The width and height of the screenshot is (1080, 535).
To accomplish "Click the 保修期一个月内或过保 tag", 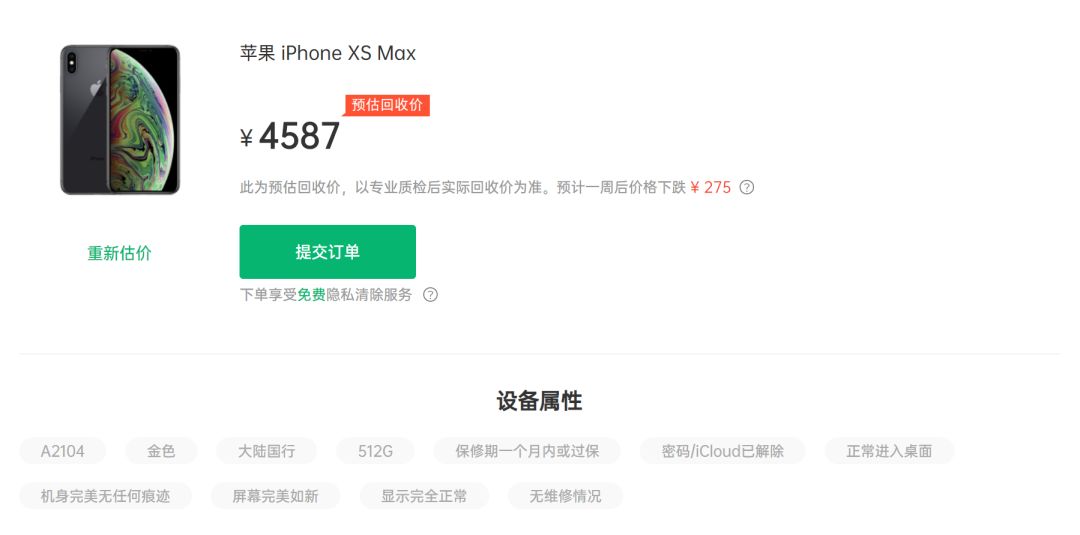I will pos(527,451).
